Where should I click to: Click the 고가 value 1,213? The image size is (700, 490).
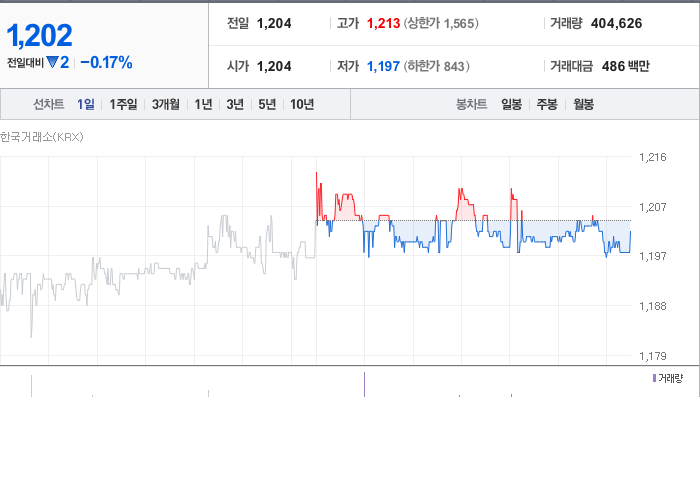click(383, 23)
